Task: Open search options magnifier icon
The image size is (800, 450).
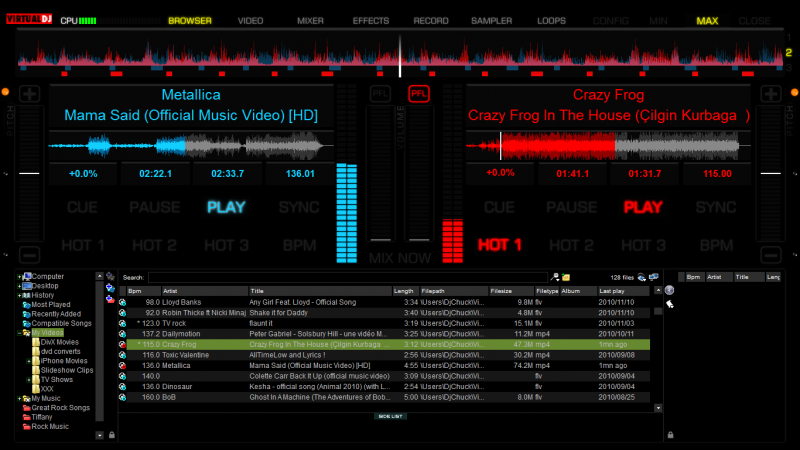Action: point(555,277)
